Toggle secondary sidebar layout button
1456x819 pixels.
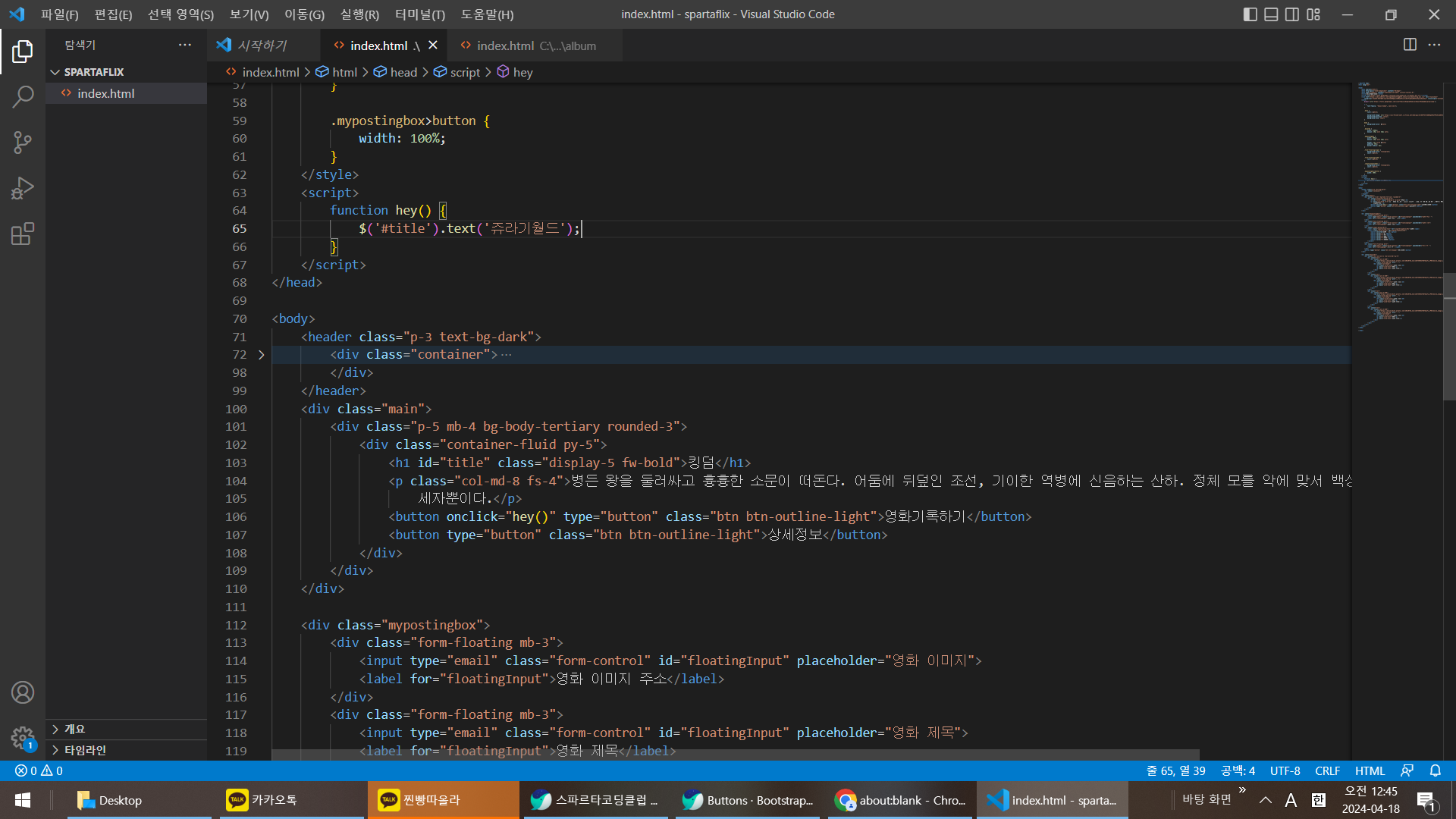pyautogui.click(x=1292, y=14)
